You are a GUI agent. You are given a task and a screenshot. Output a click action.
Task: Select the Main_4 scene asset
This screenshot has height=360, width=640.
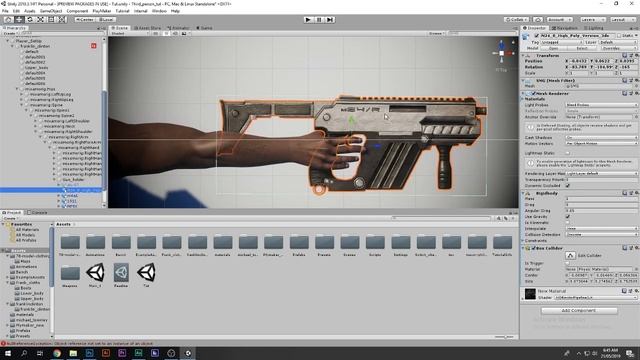[95, 273]
